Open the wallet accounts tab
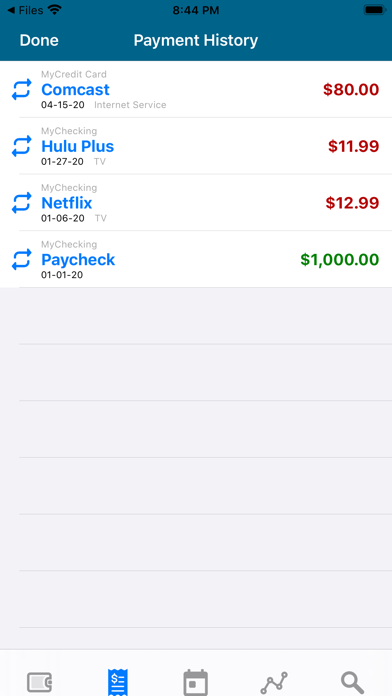 tap(40, 682)
